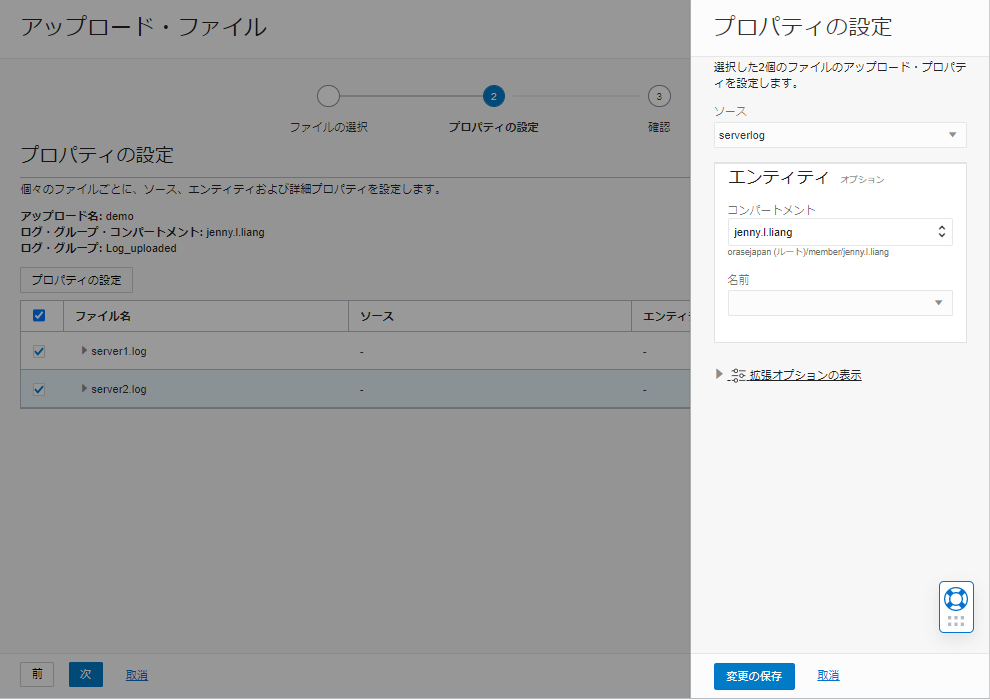Viewport: 990px width, 700px height.
Task: Click step circle 3 for 確認
Action: (x=659, y=96)
